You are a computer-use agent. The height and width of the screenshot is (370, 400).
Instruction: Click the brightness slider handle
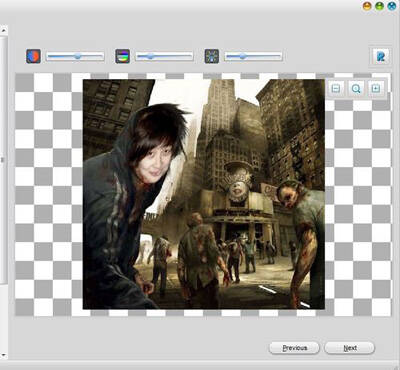click(x=243, y=56)
